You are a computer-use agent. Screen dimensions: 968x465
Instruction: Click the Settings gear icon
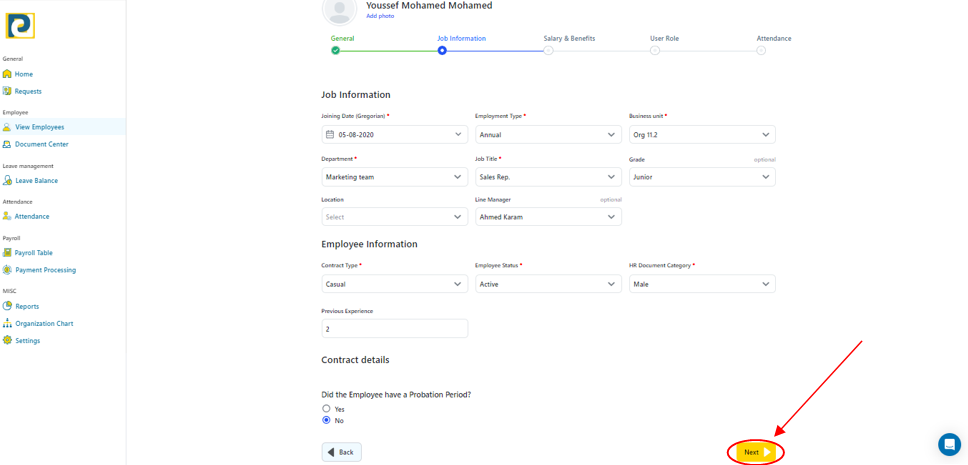(x=7, y=341)
